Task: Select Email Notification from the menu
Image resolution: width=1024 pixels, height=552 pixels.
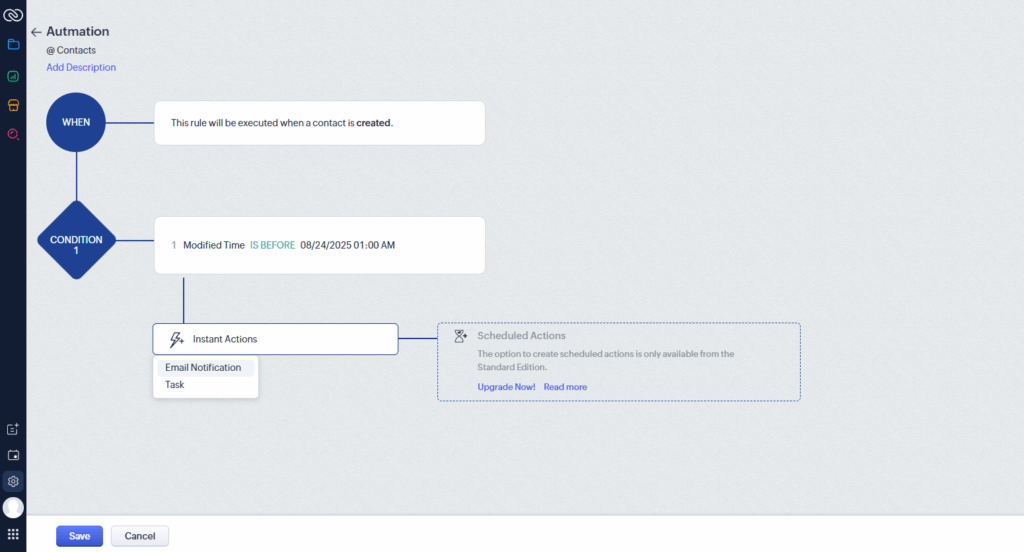Action: tap(203, 367)
